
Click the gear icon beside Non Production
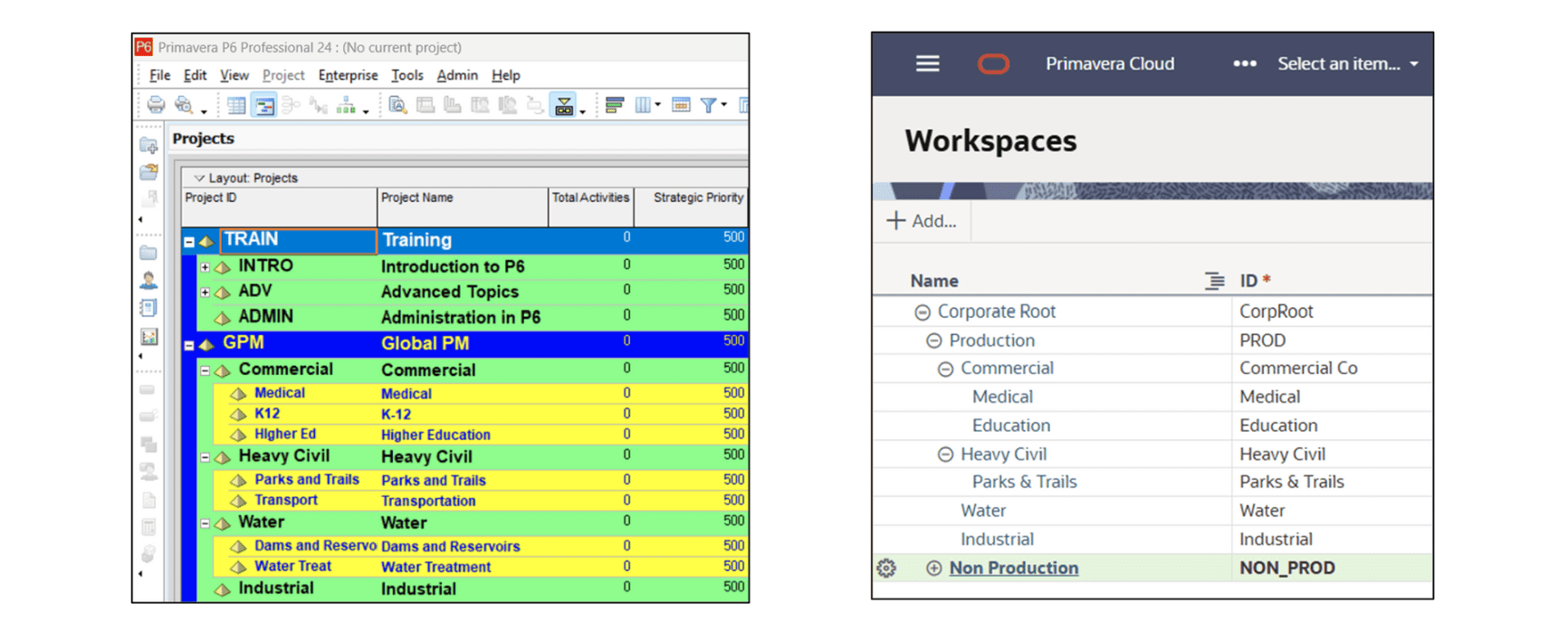[886, 568]
